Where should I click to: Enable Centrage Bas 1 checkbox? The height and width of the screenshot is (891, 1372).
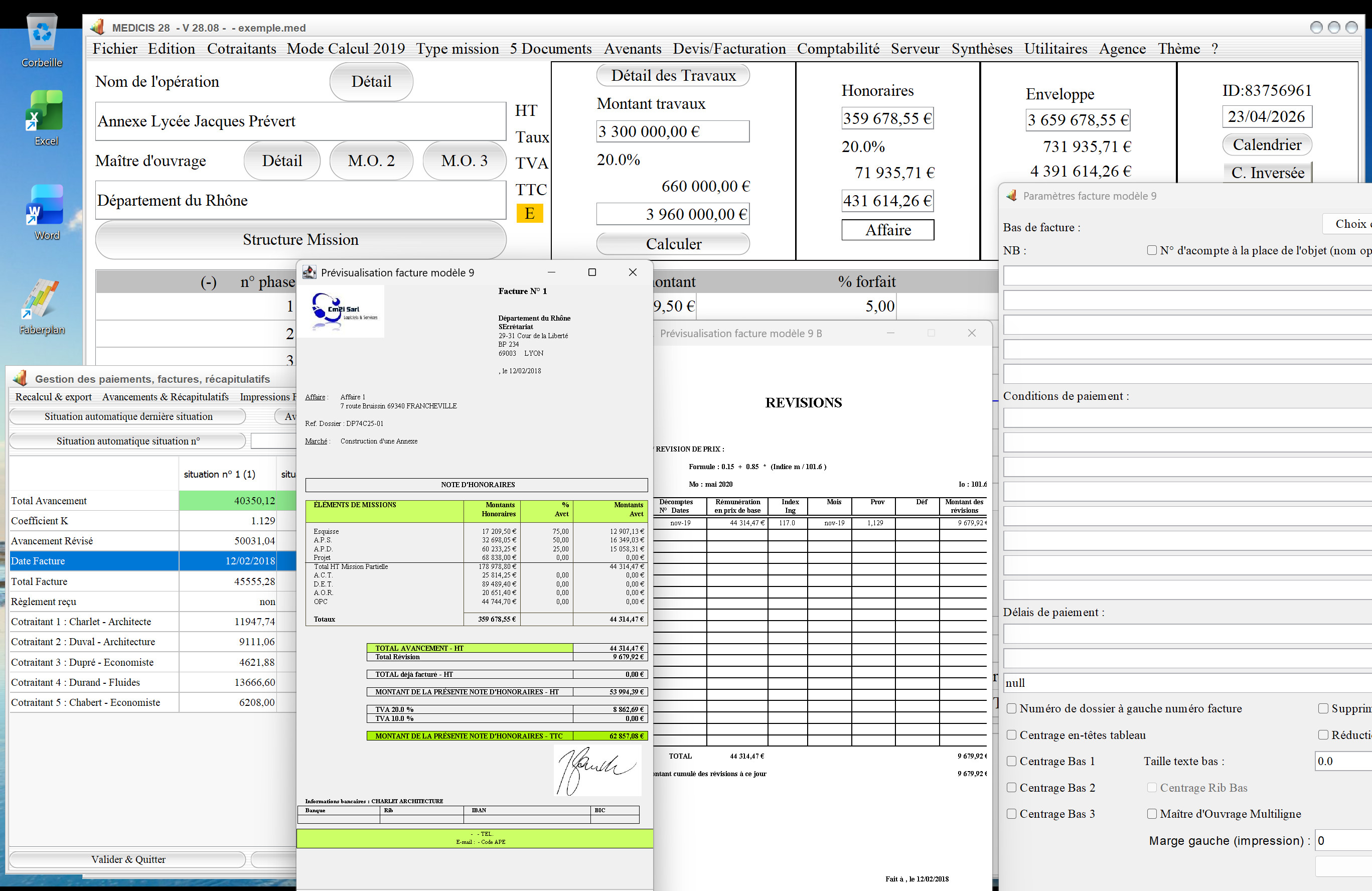click(x=1011, y=761)
